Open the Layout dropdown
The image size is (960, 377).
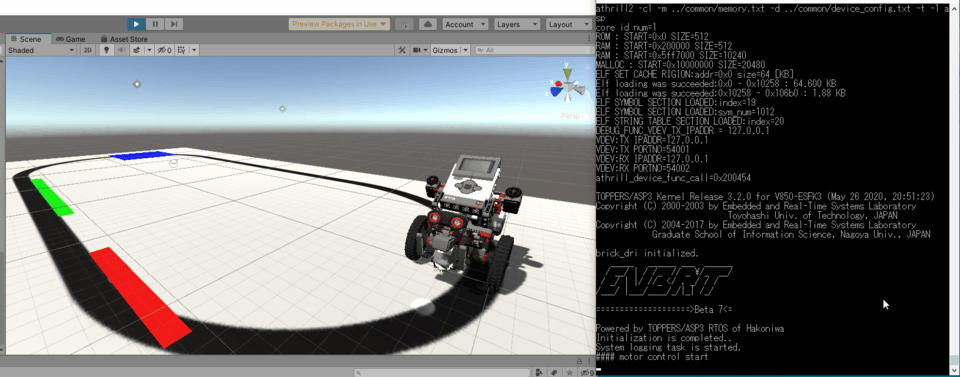568,24
